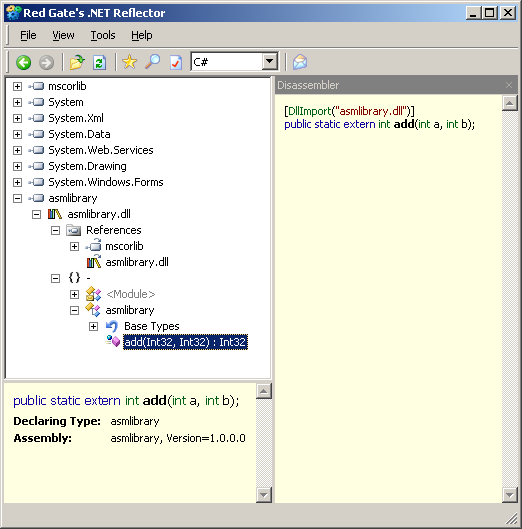Collapse the asmlibrary assembly node
This screenshot has height=529, width=522.
17,198
